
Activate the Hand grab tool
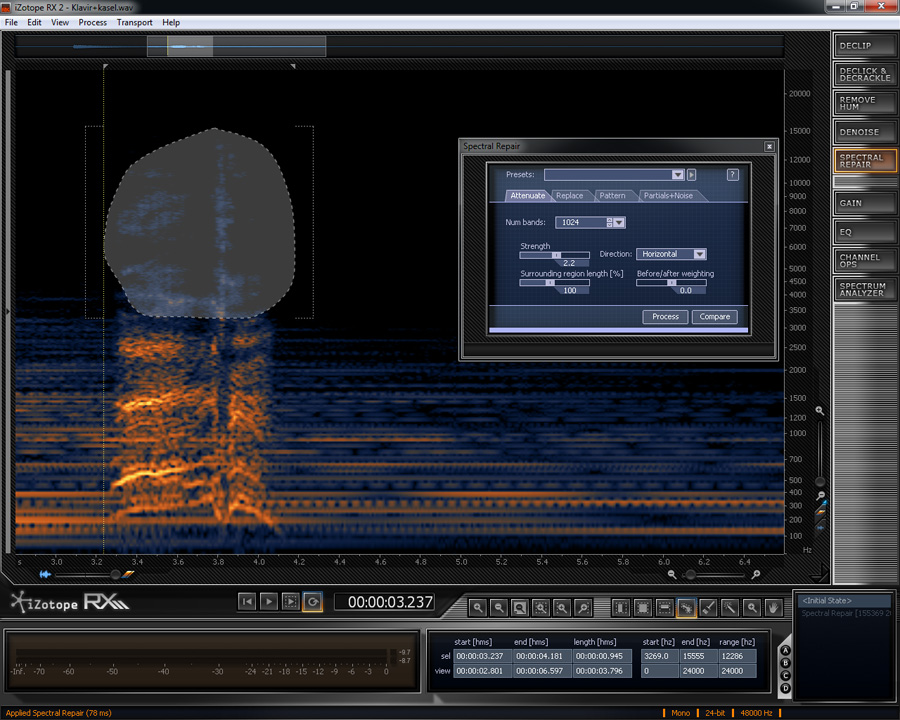coord(773,607)
